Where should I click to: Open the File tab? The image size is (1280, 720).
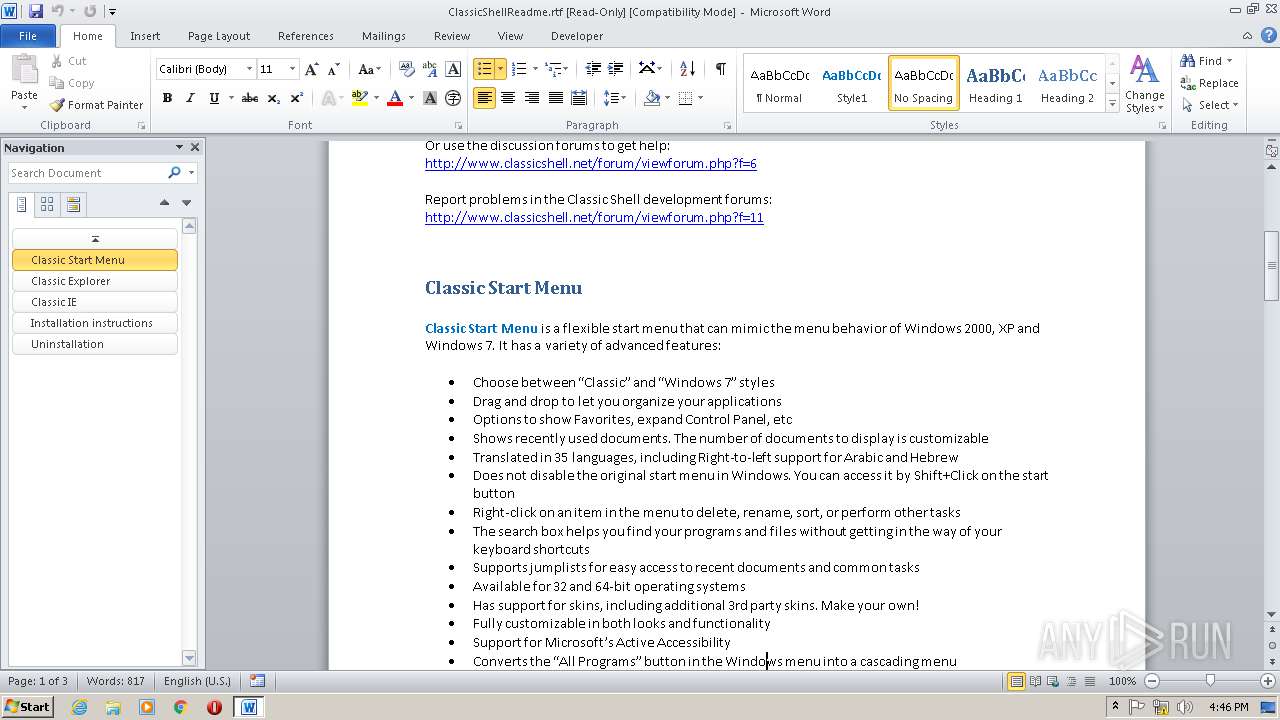click(28, 36)
